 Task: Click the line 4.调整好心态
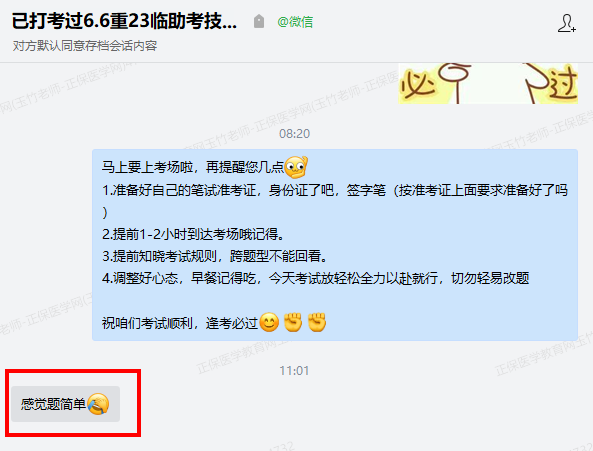315,279
